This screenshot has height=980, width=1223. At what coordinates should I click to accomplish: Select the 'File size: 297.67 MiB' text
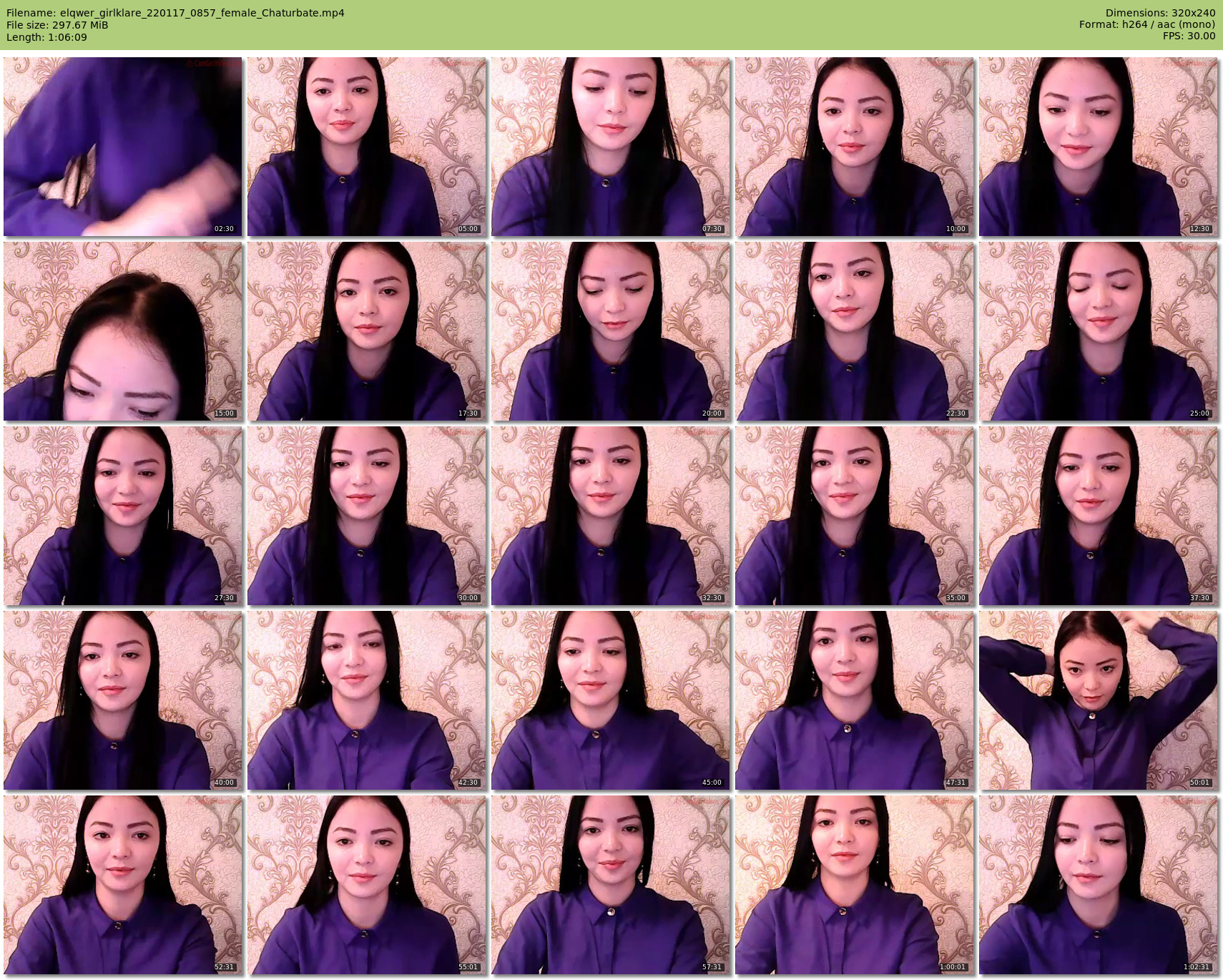click(x=57, y=25)
